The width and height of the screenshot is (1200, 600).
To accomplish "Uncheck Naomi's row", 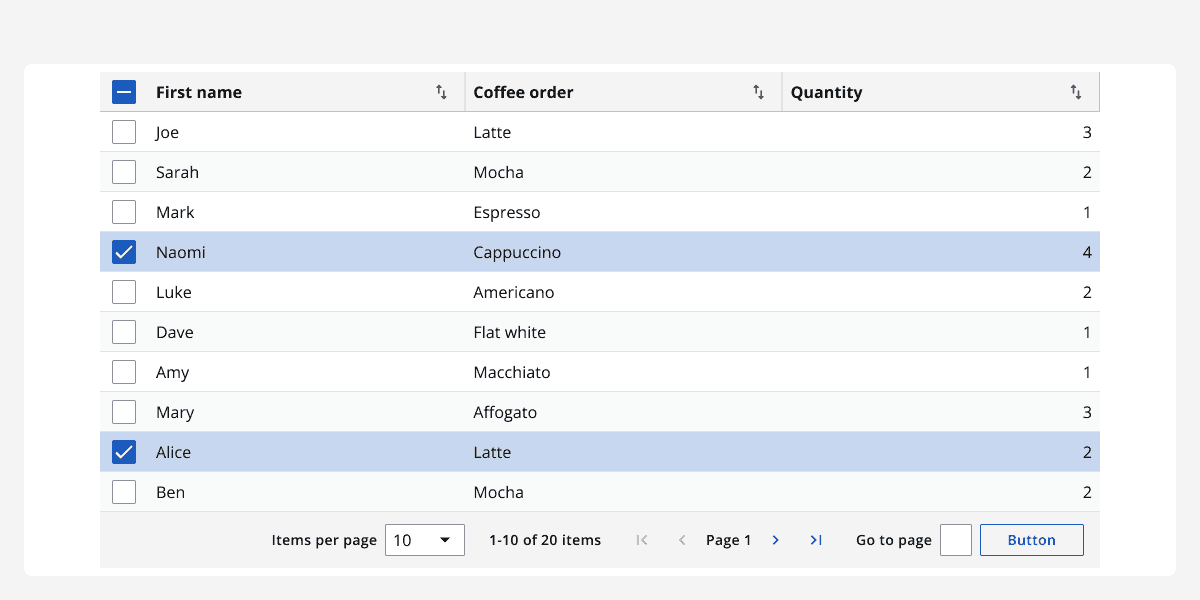I will coord(123,251).
